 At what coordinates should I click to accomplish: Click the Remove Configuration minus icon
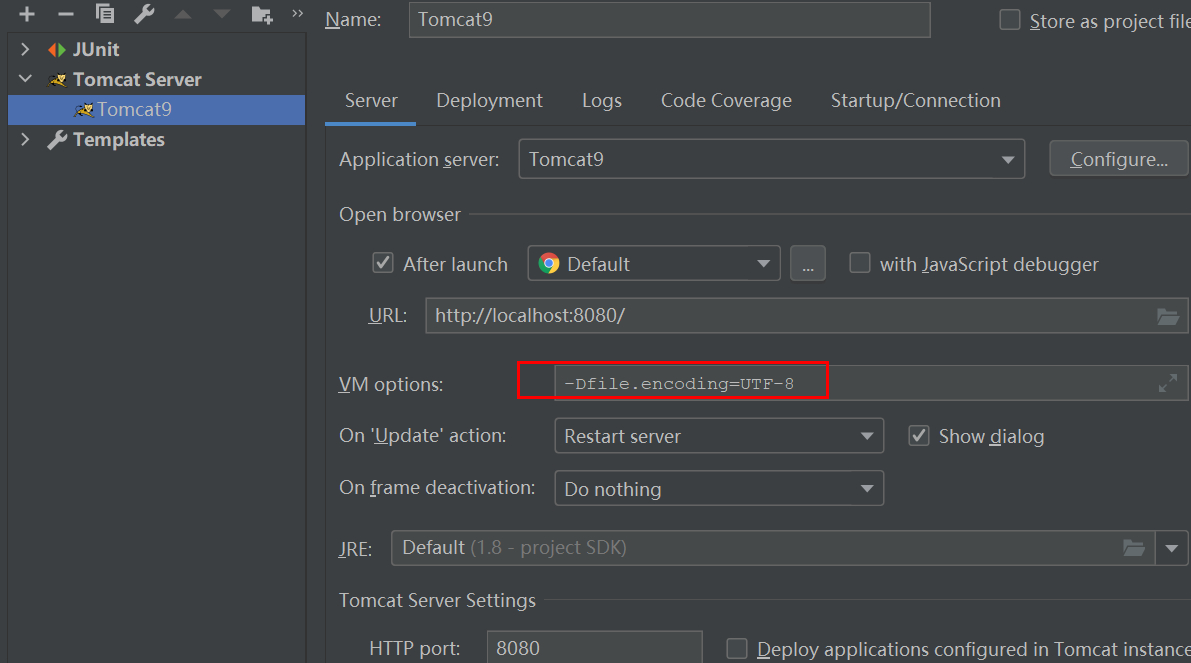66,14
